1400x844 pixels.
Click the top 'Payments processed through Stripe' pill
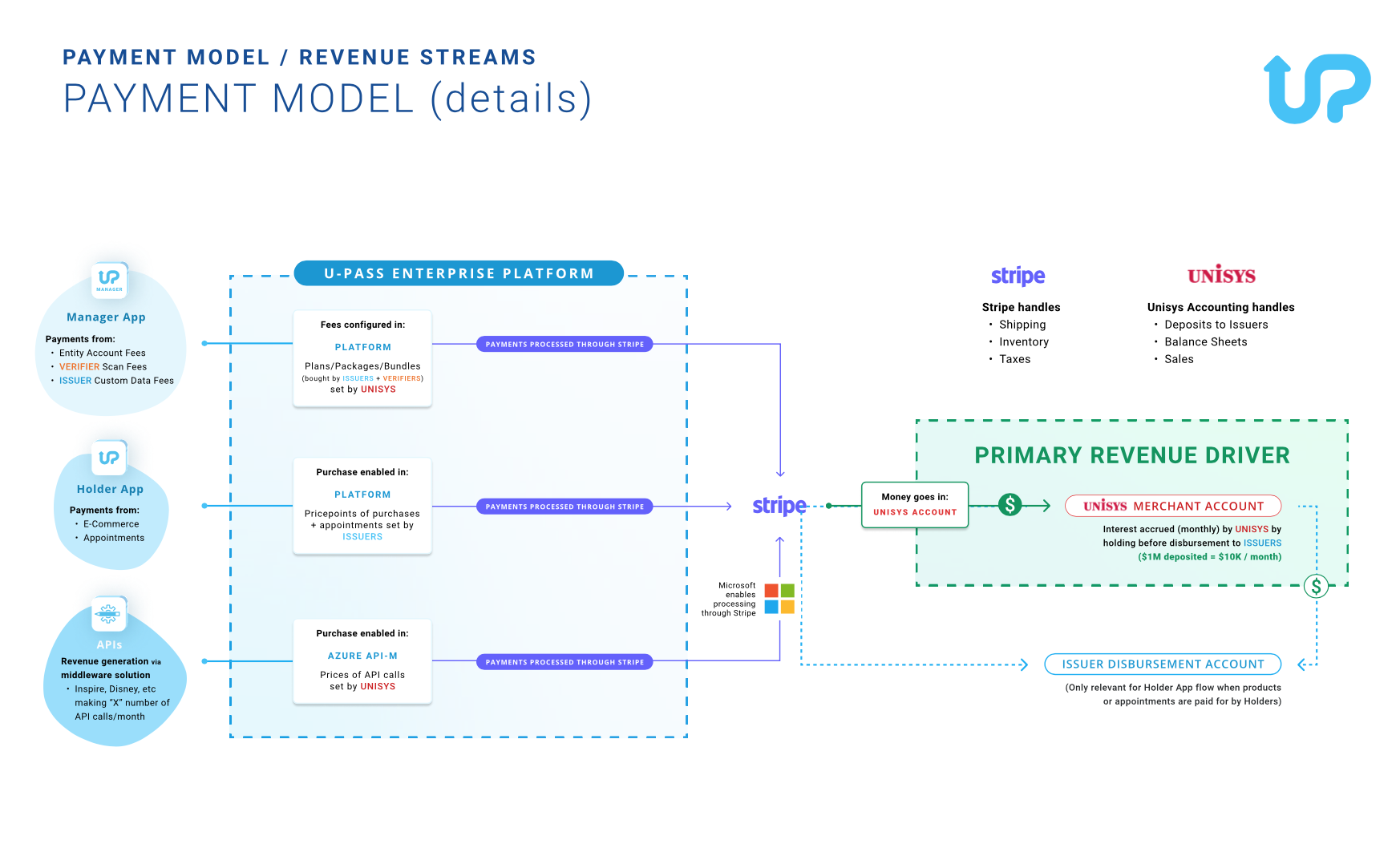click(x=564, y=344)
